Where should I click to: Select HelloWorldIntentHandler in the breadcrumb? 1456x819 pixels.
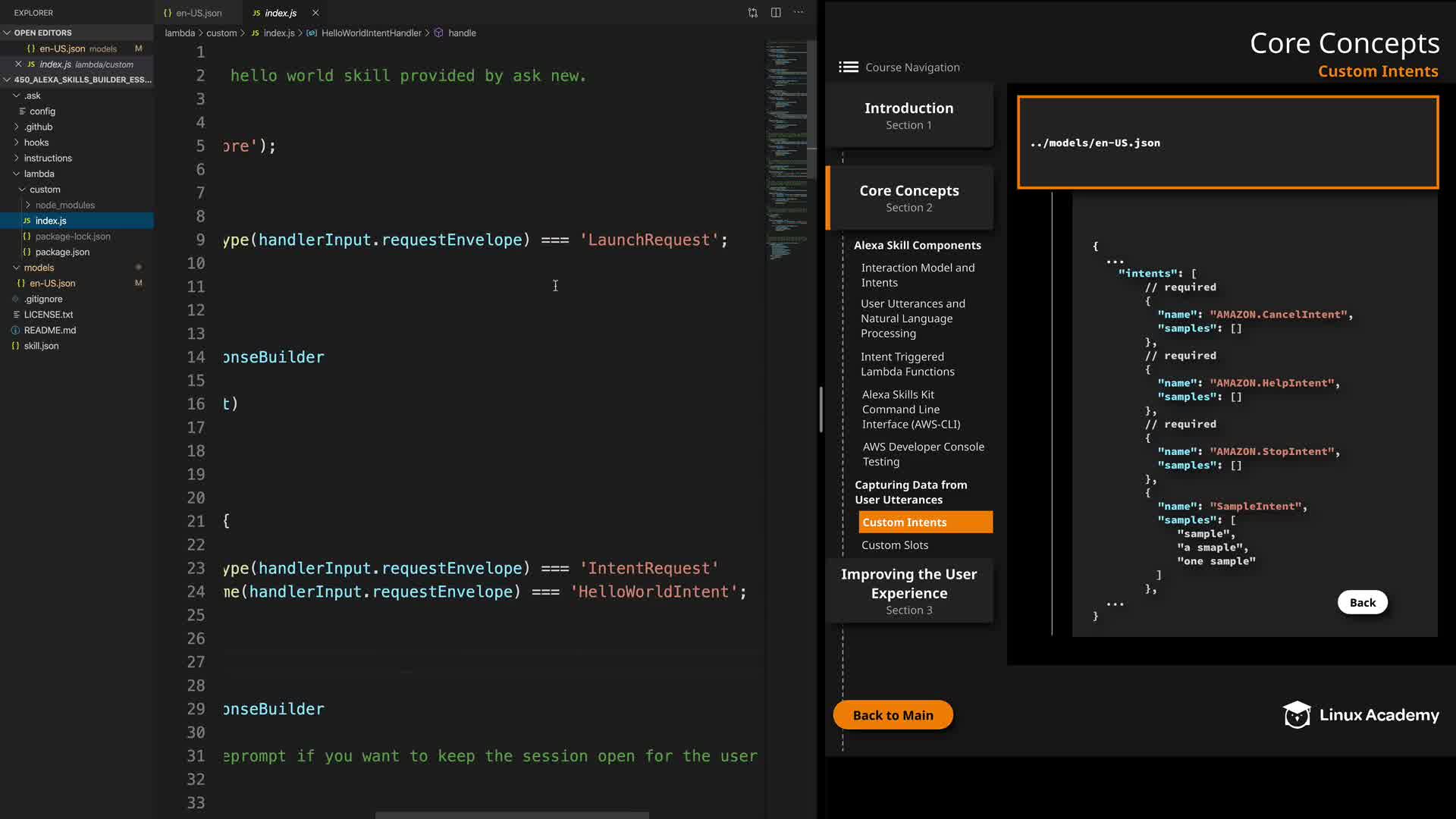pyautogui.click(x=370, y=33)
